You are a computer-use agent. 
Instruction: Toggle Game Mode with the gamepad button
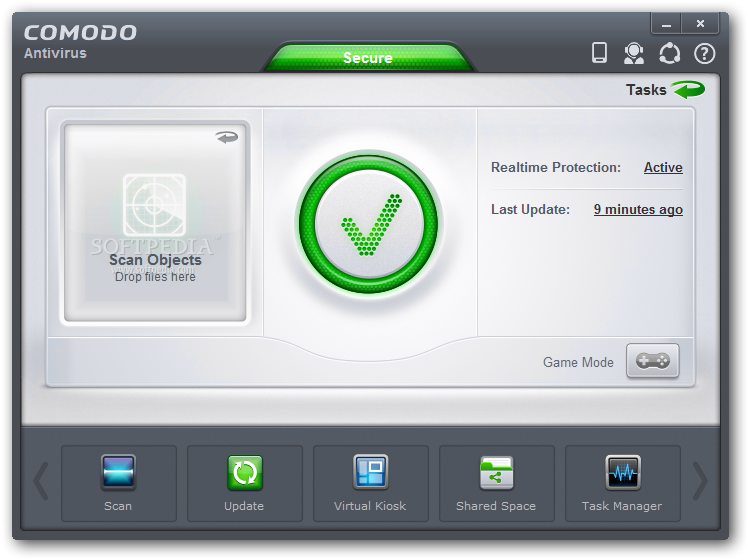click(653, 361)
